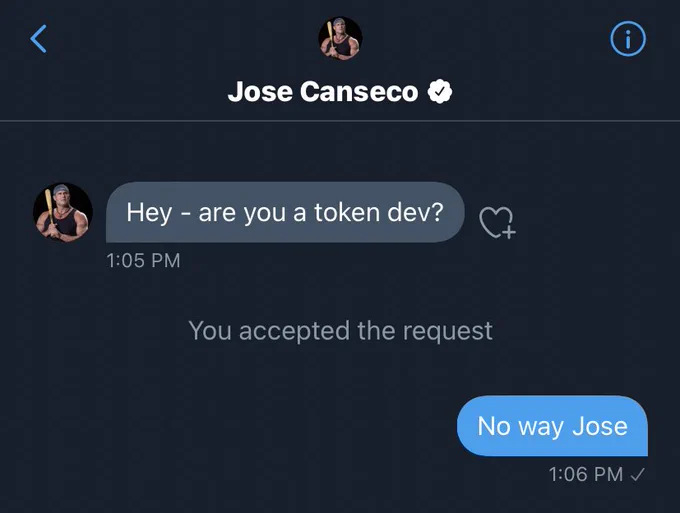Click the sent checkmark after 1:06 PM
This screenshot has width=680, height=513.
(x=638, y=474)
